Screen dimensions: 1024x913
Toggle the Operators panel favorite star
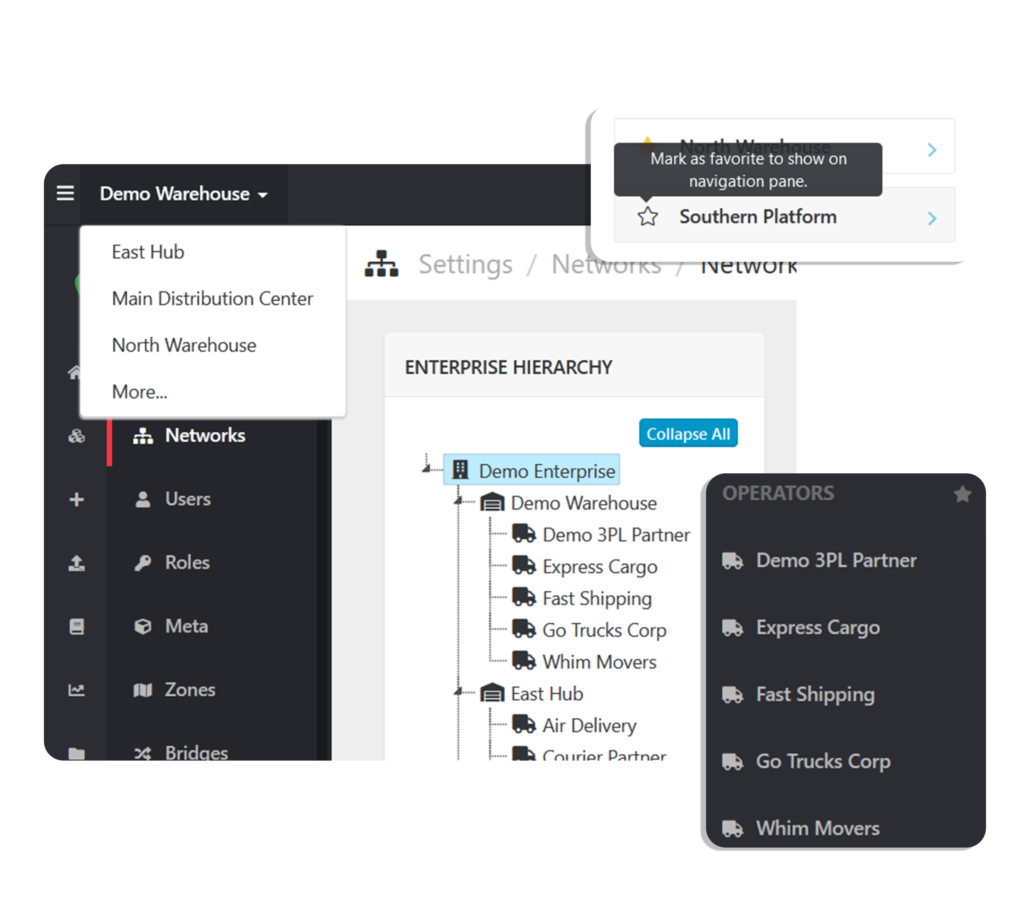(962, 494)
